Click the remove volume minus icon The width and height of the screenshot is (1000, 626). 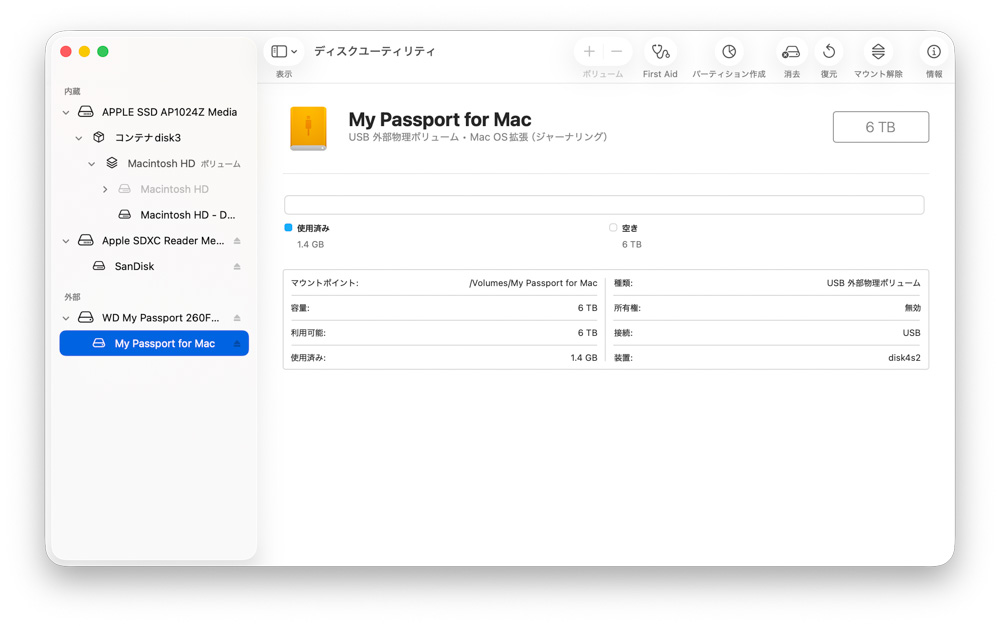(616, 52)
